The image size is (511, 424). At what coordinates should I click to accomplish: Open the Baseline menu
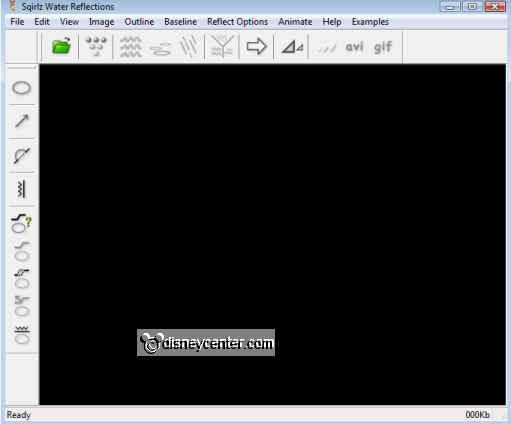pyautogui.click(x=180, y=22)
